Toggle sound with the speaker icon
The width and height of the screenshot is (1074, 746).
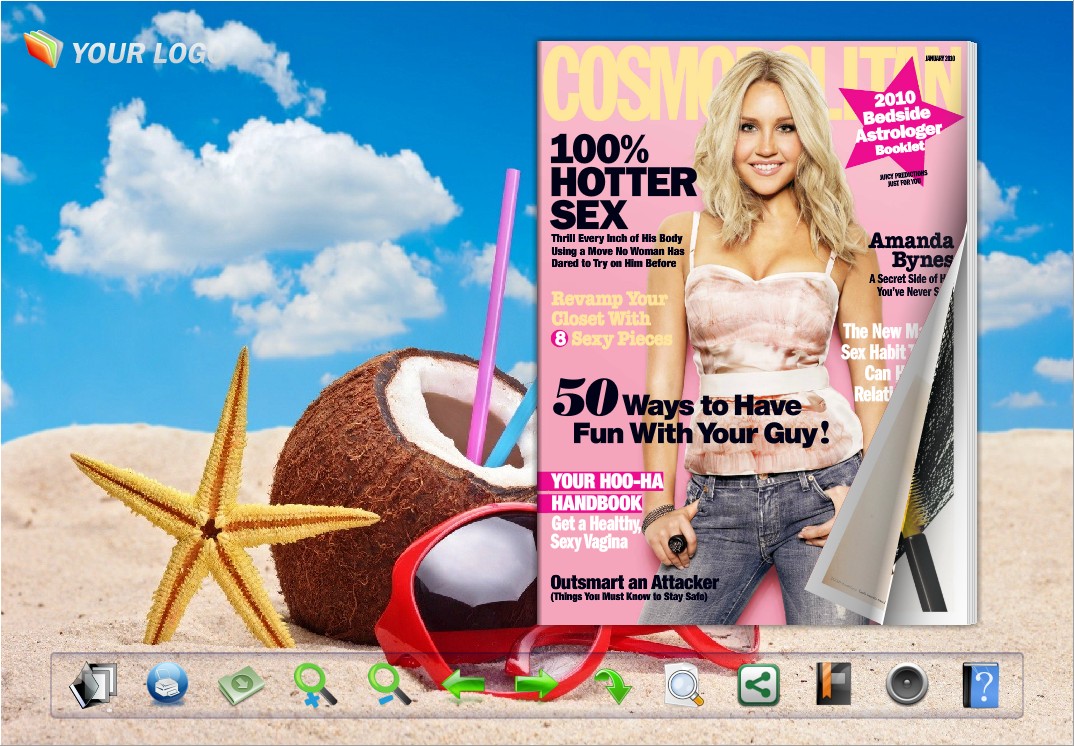(907, 684)
